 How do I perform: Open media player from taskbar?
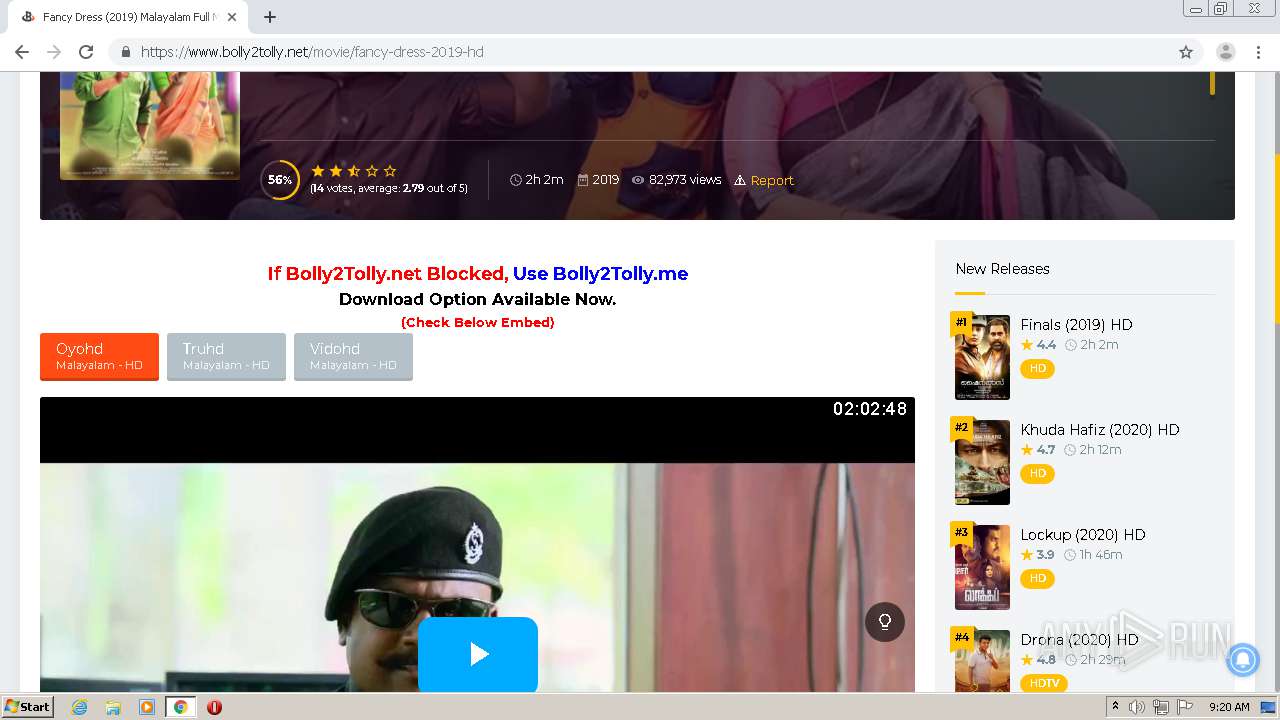tap(147, 707)
